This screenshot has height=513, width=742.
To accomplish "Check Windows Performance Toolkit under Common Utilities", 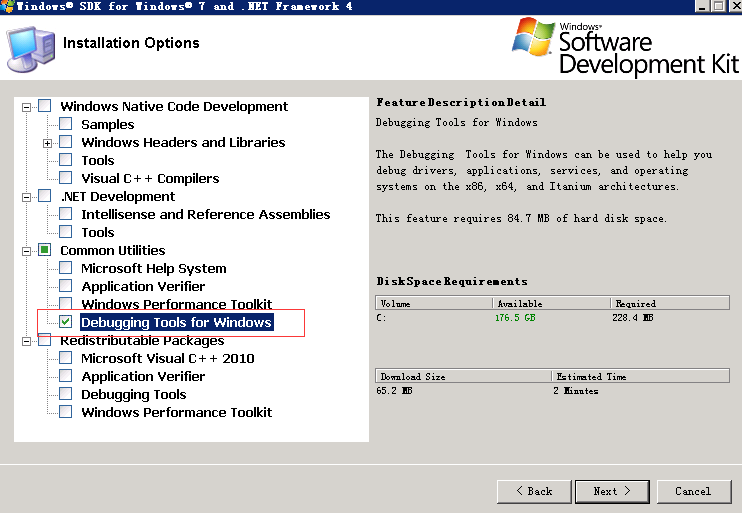I will (65, 303).
